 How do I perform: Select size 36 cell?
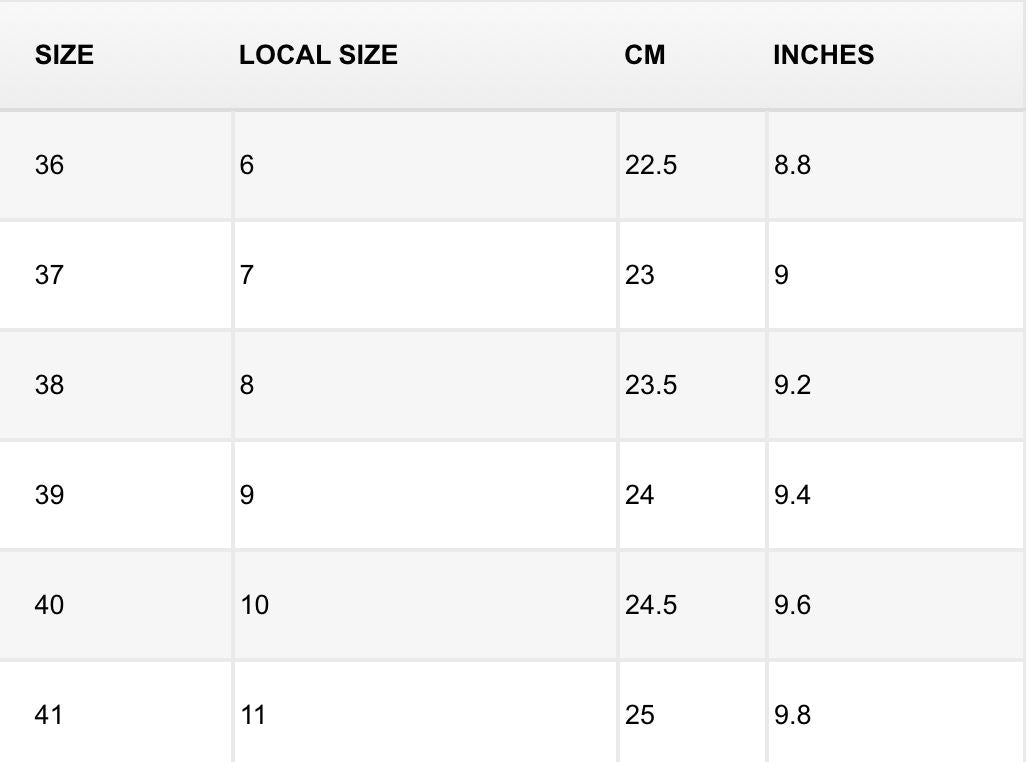tap(49, 165)
